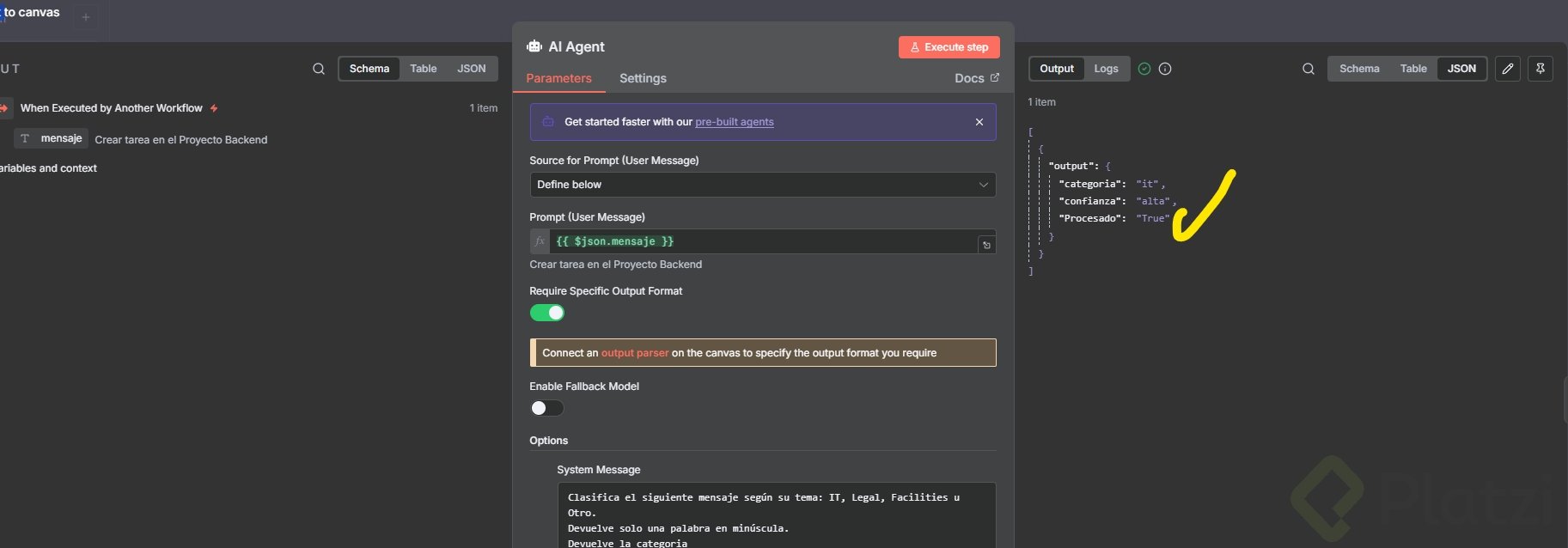
Task: Click the search icon in the output panel
Action: click(x=1308, y=69)
